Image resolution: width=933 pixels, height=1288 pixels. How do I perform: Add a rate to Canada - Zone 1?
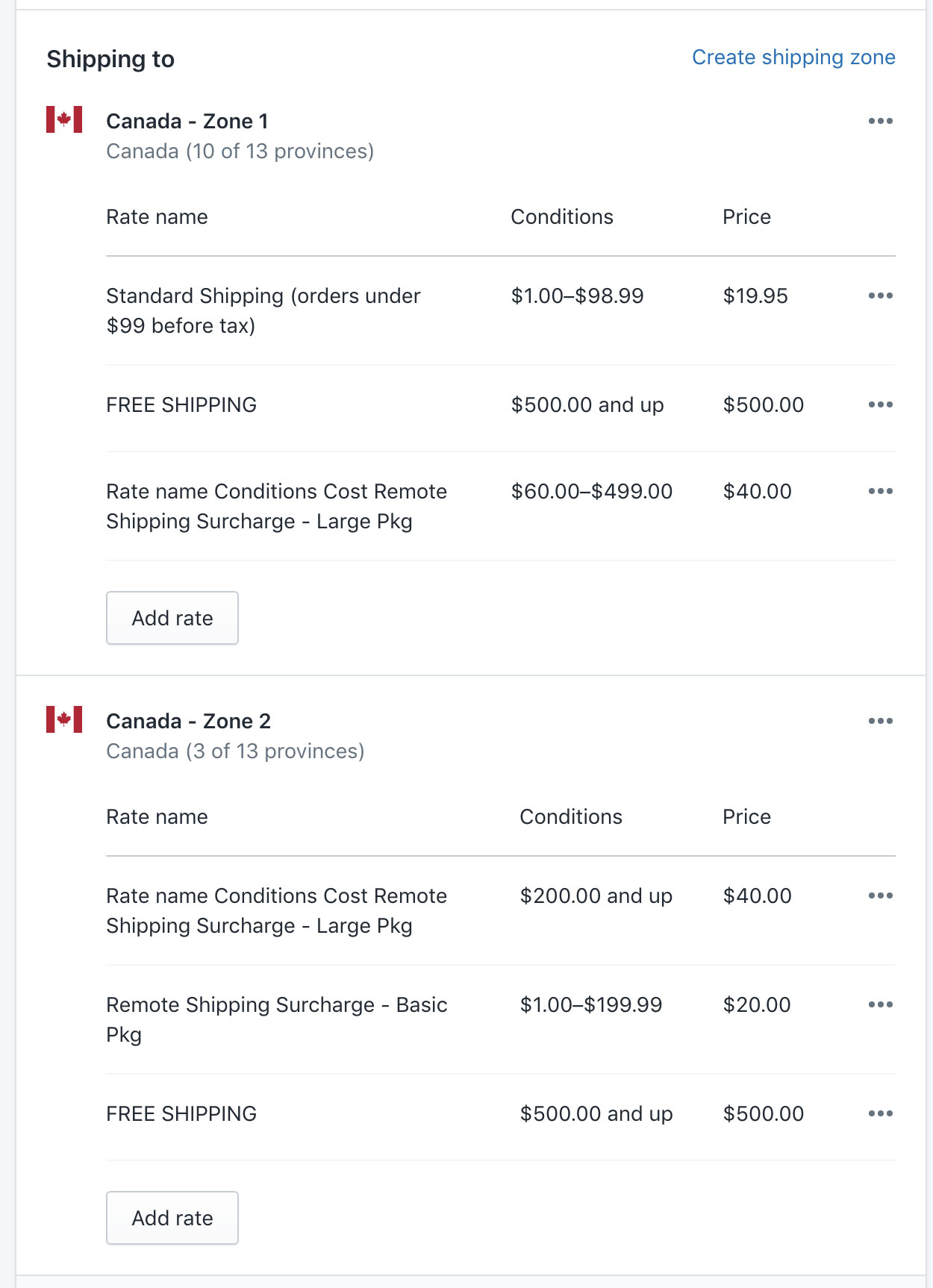coord(172,618)
